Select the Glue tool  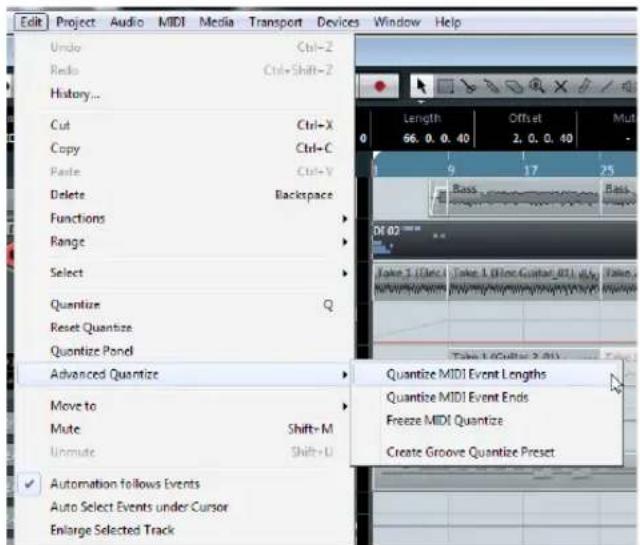(x=492, y=87)
